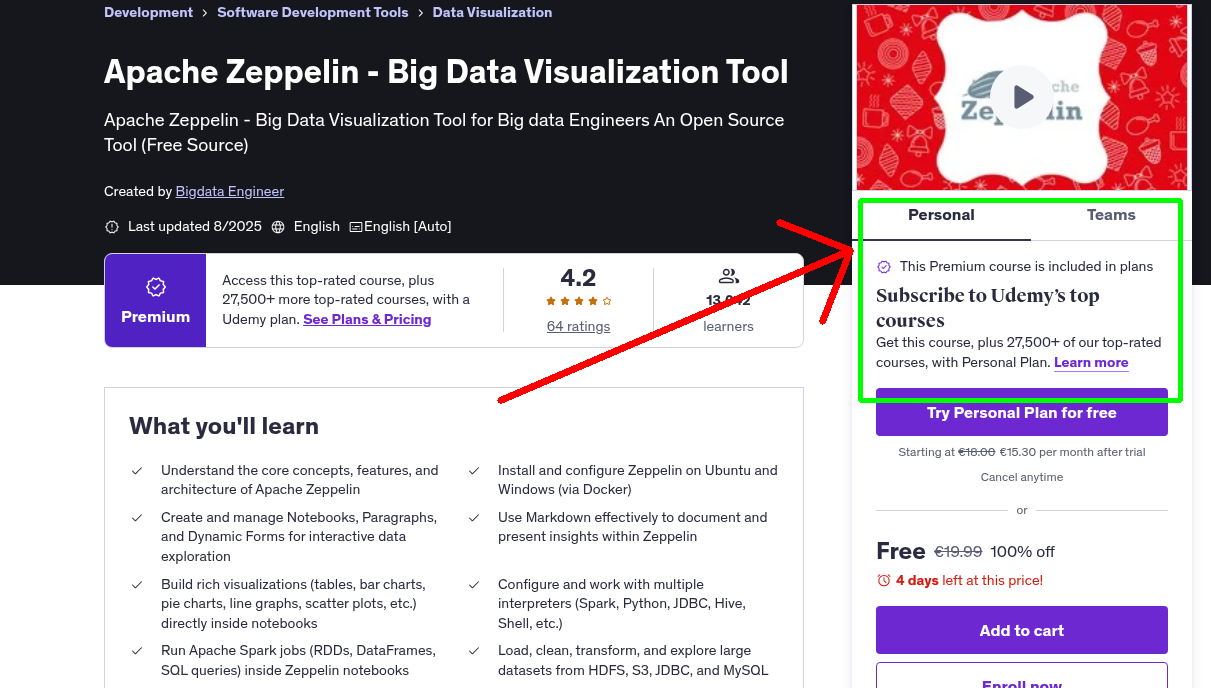This screenshot has width=1211, height=688.
Task: Click the last updated alert icon
Action: (x=112, y=227)
